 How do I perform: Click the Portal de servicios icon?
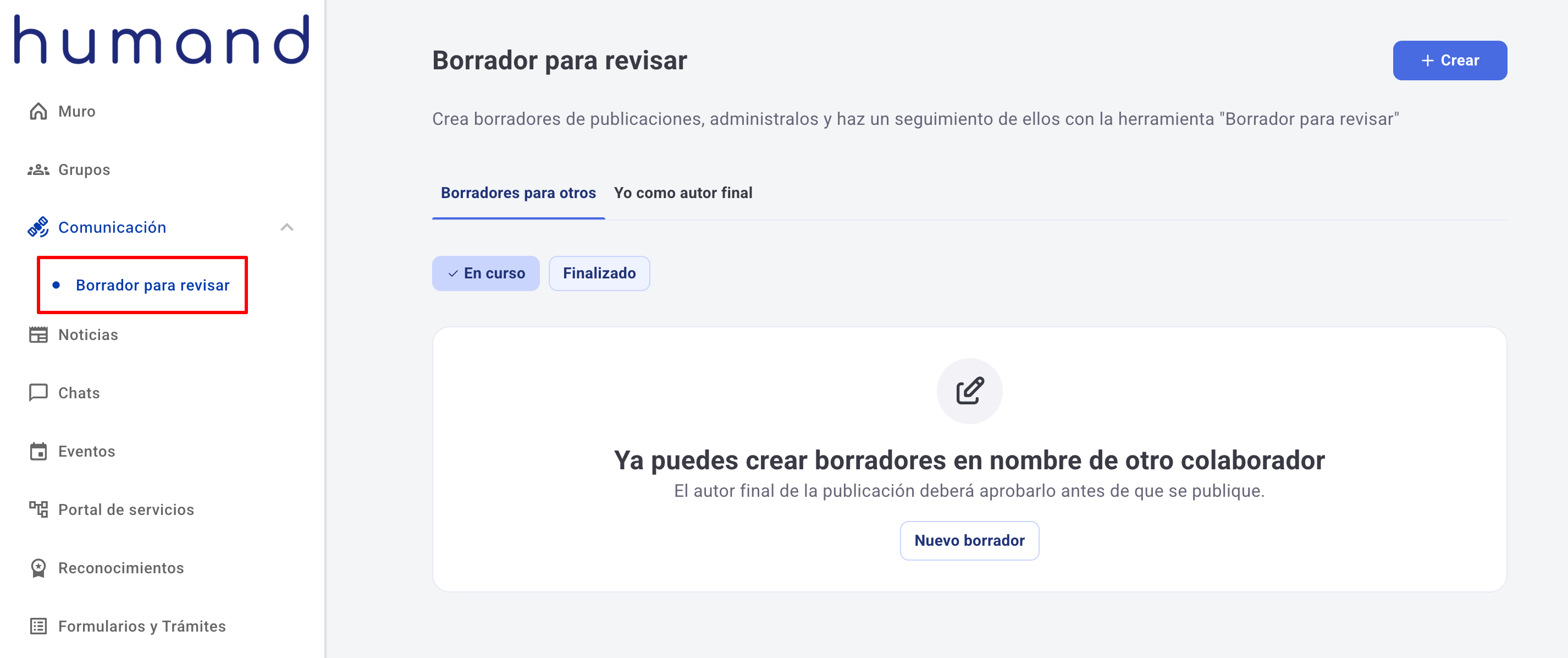38,509
